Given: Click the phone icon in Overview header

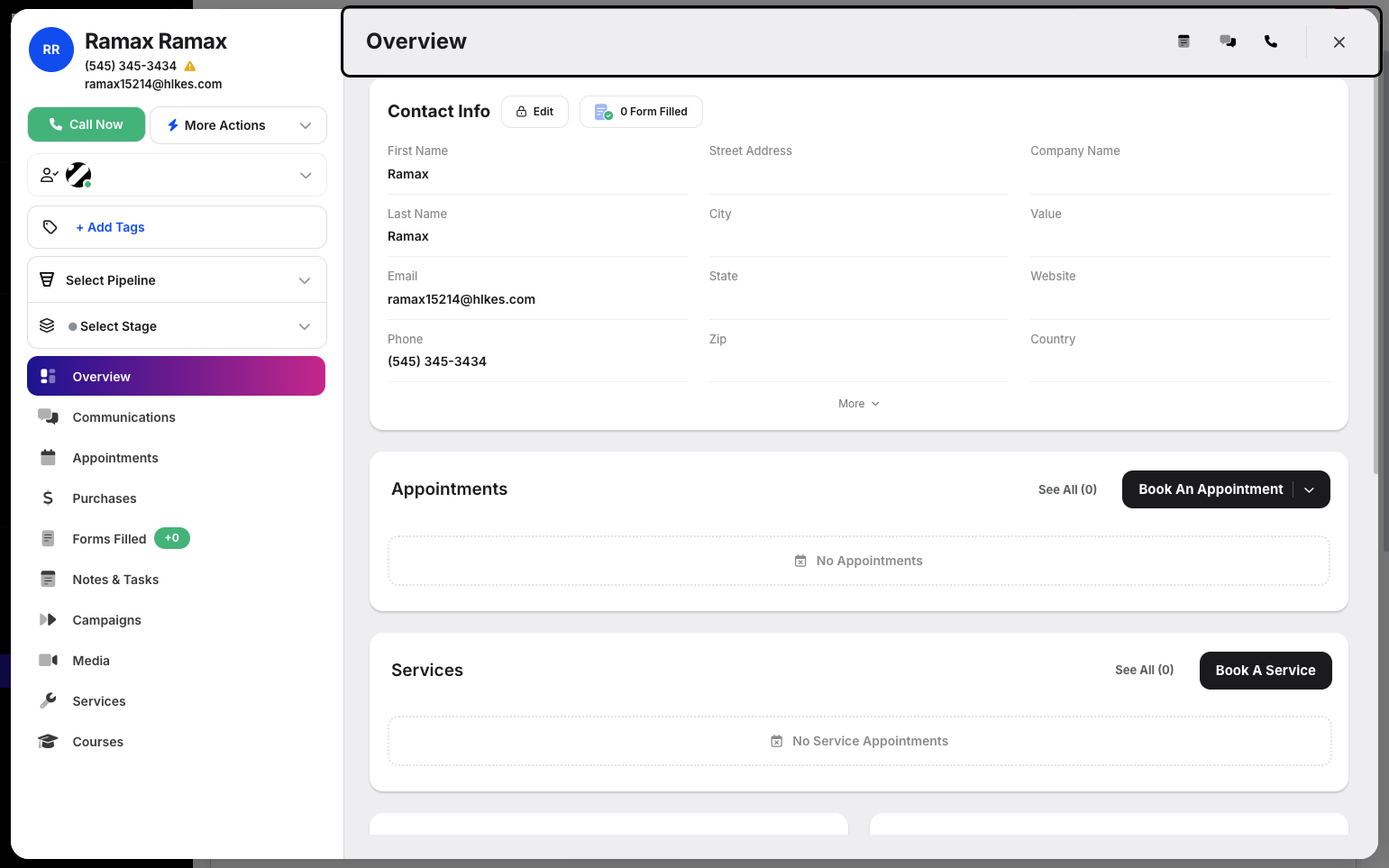Looking at the screenshot, I should (x=1271, y=41).
